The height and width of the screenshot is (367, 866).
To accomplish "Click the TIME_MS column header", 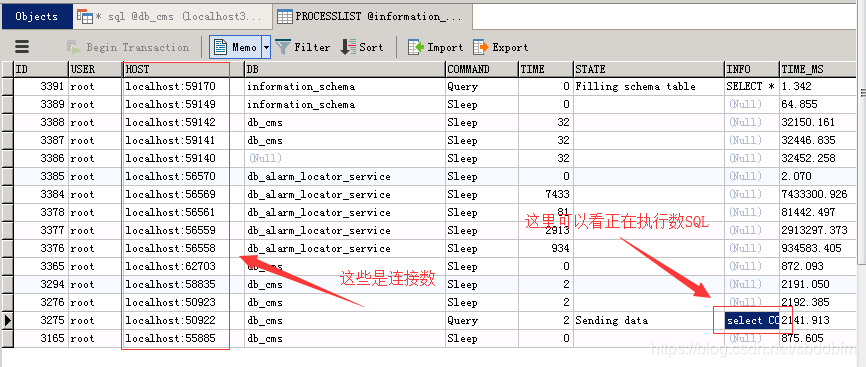I will (816, 69).
